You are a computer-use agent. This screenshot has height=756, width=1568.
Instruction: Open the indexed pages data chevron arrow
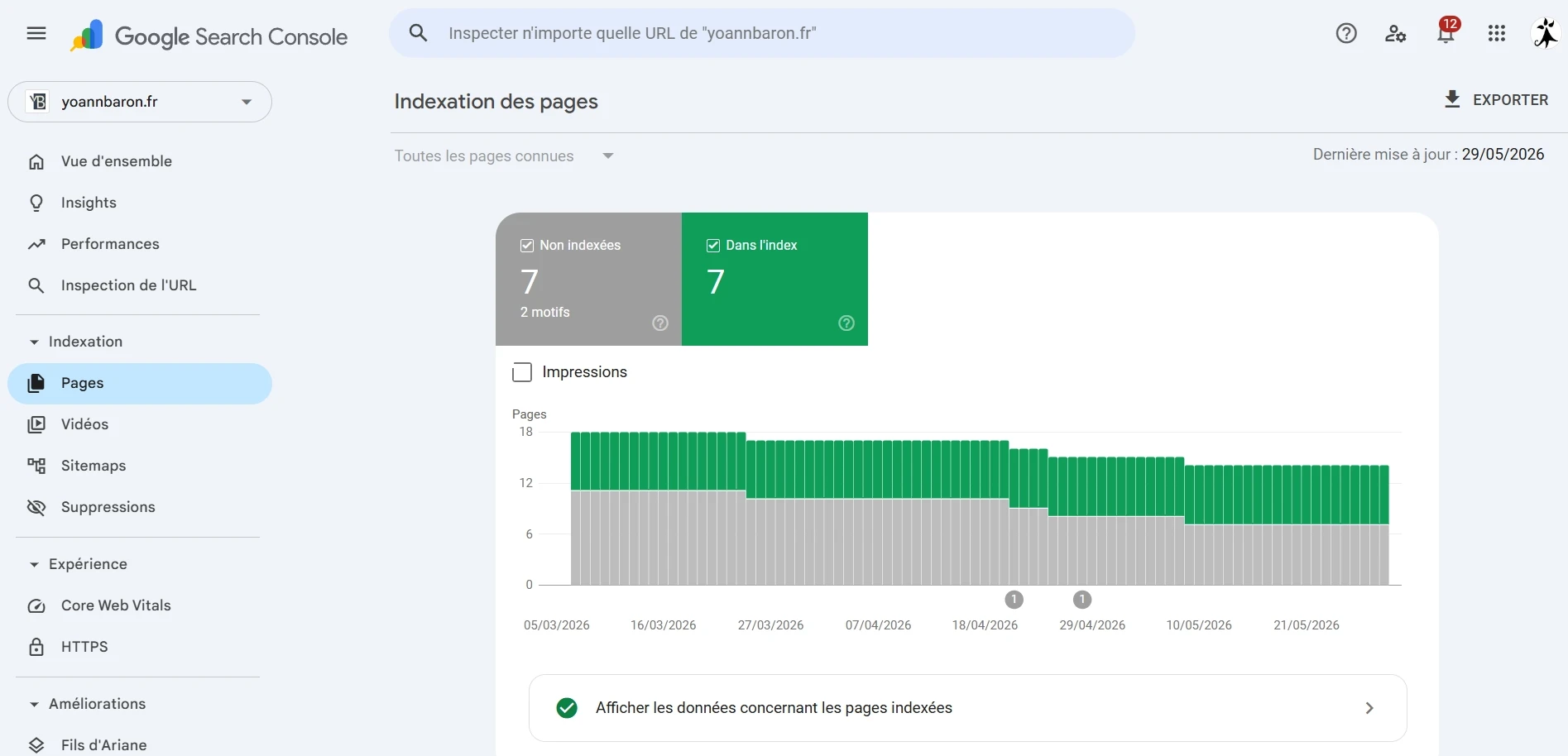[x=1369, y=708]
